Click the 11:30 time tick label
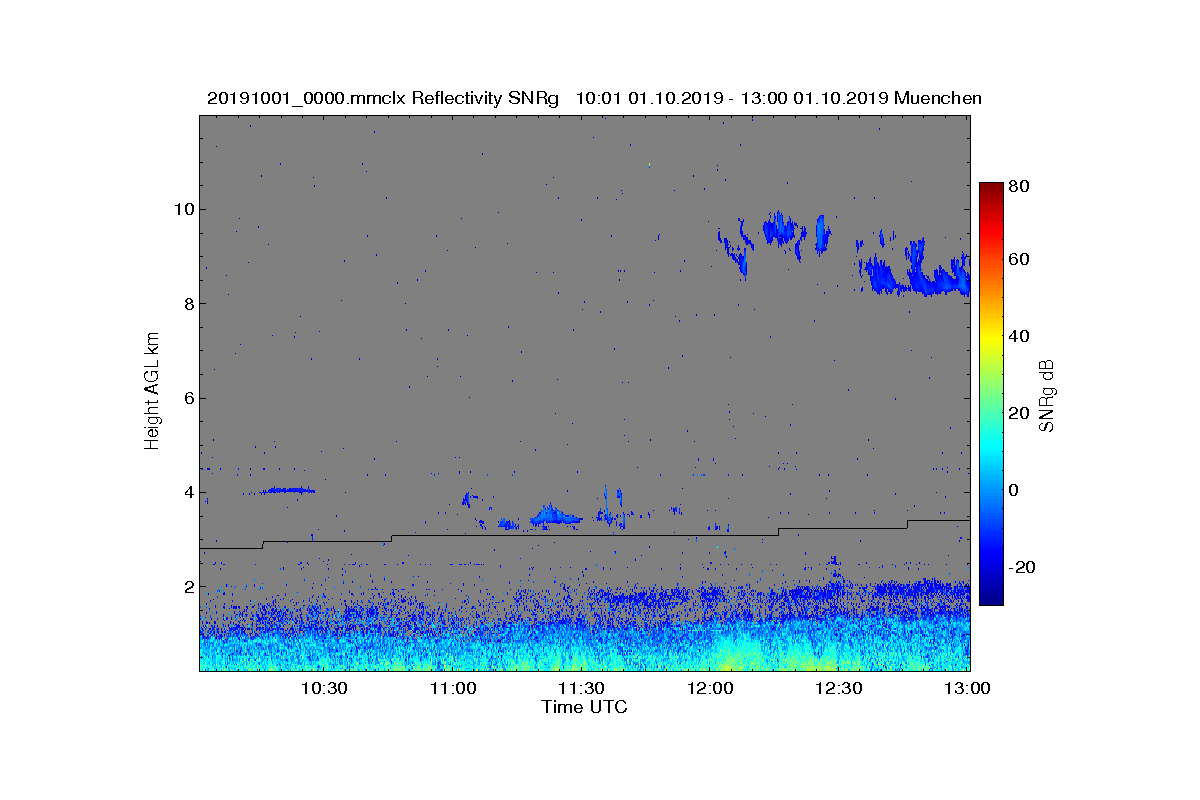 click(581, 689)
